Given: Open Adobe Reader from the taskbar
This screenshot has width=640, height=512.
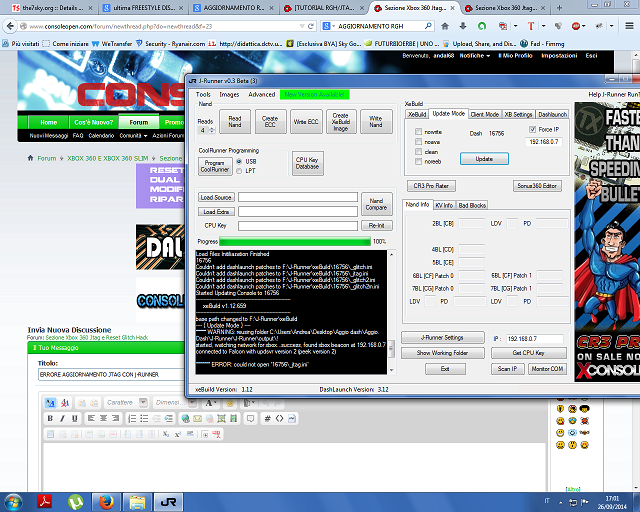Looking at the screenshot, I should tap(44, 502).
